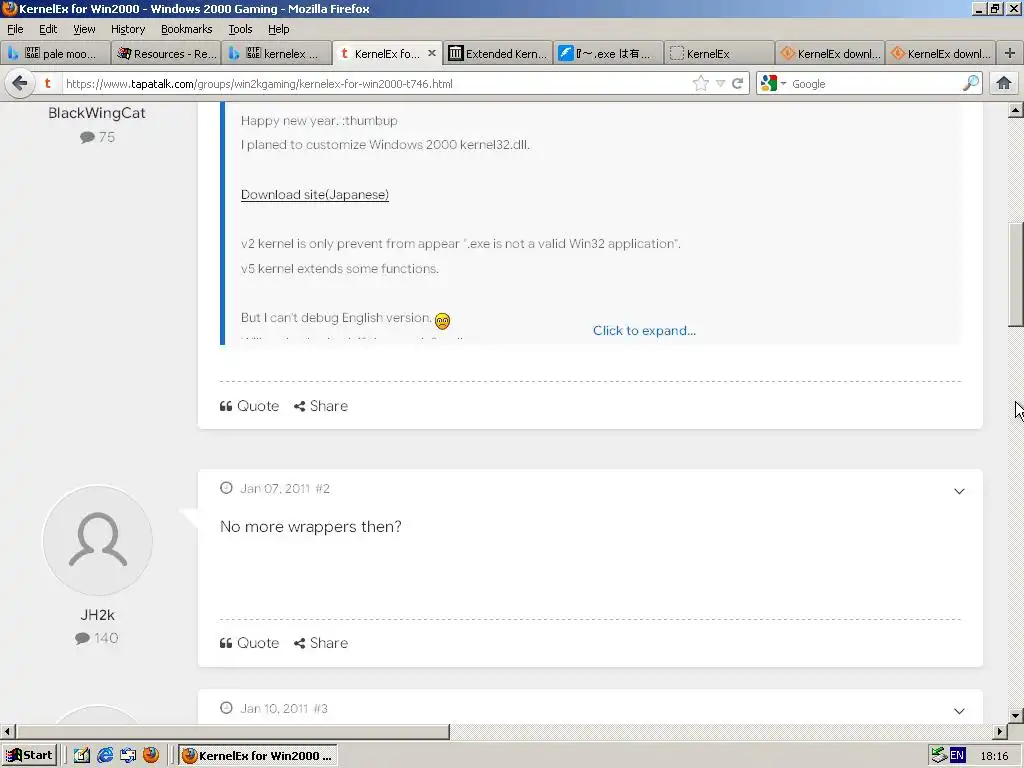Click the network tray icon near EN
The width and height of the screenshot is (1024, 768).
(x=939, y=756)
